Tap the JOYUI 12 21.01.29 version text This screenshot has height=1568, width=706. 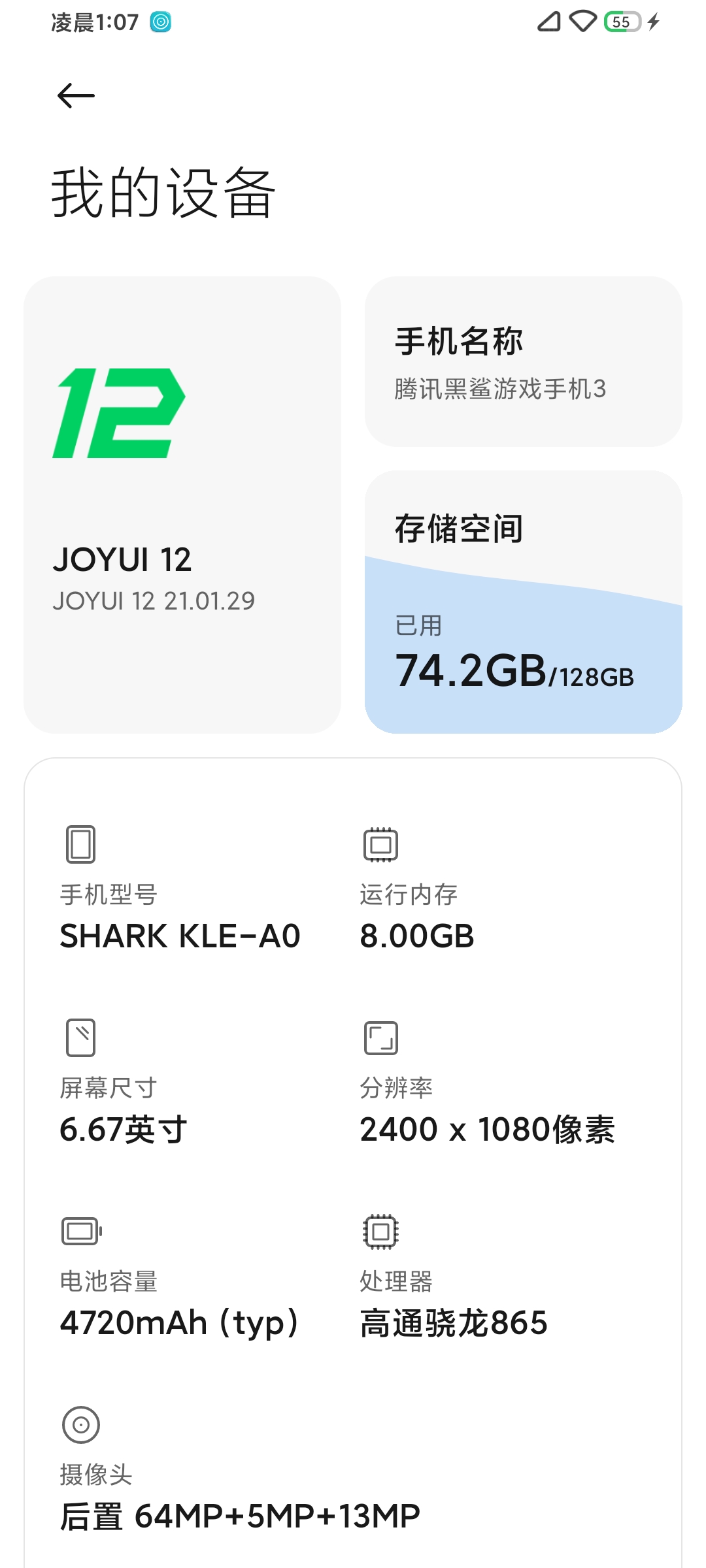[x=154, y=601]
